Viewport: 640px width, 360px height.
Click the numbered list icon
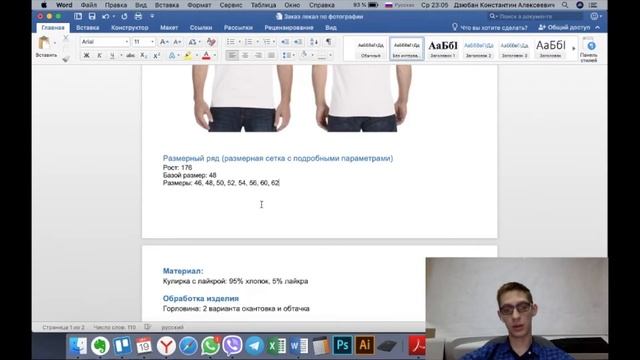pyautogui.click(x=249, y=42)
